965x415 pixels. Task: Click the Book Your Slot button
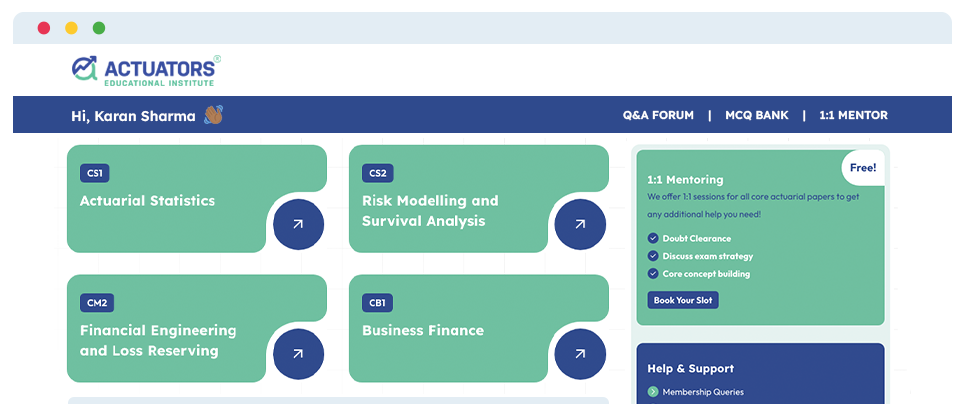[683, 300]
